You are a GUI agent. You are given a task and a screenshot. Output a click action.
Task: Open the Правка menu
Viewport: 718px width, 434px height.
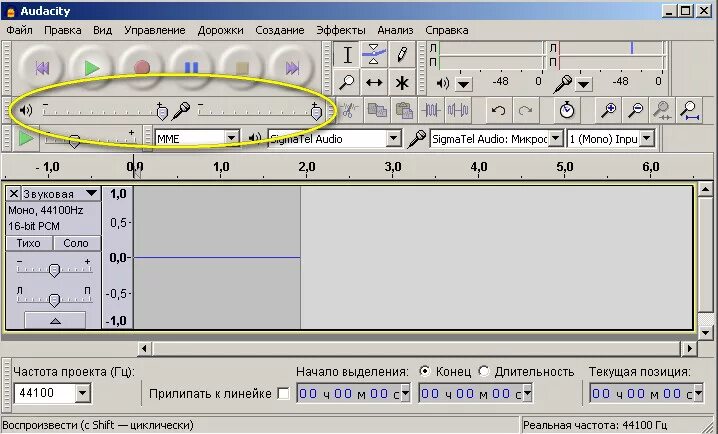[63, 30]
